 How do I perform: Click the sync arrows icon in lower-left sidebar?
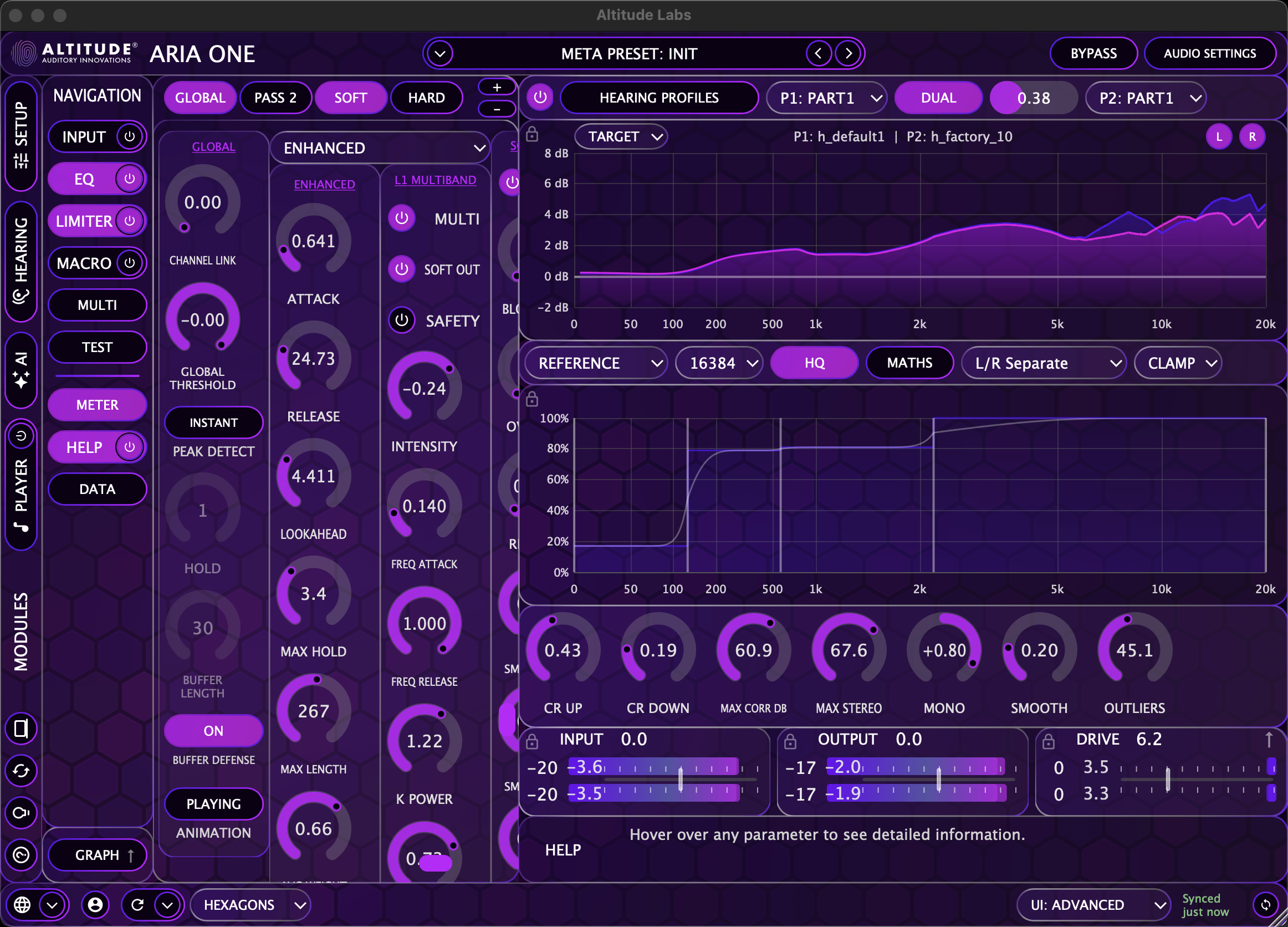[21, 771]
